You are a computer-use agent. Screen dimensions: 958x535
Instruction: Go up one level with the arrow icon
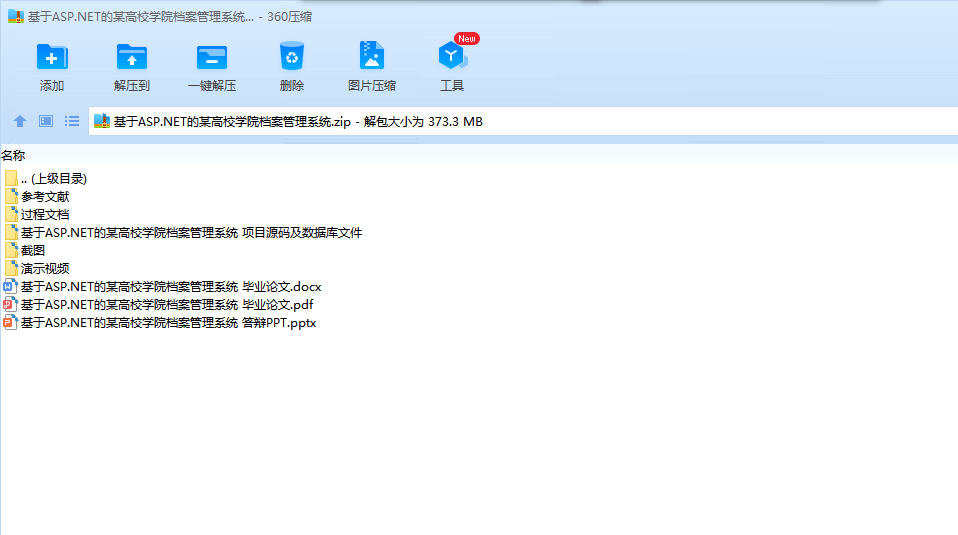pyautogui.click(x=20, y=121)
